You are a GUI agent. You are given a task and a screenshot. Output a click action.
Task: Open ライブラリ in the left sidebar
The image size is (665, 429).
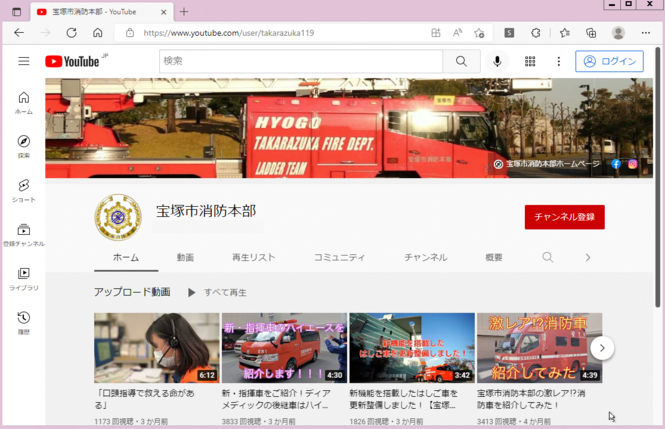[24, 279]
